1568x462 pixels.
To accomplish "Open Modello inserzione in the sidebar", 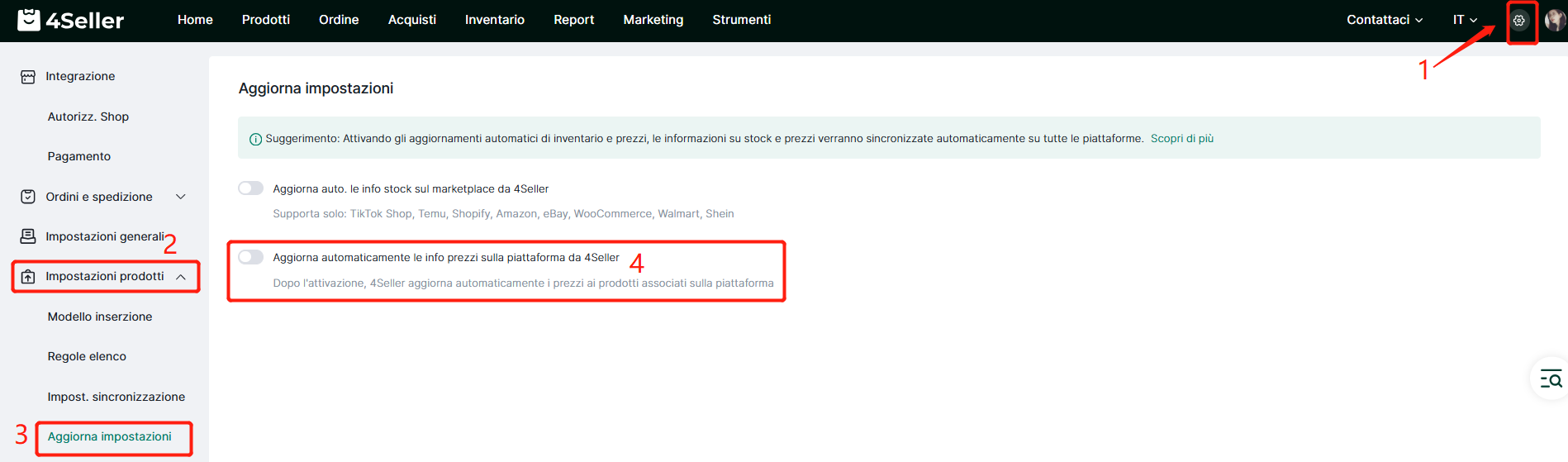I will click(x=100, y=317).
